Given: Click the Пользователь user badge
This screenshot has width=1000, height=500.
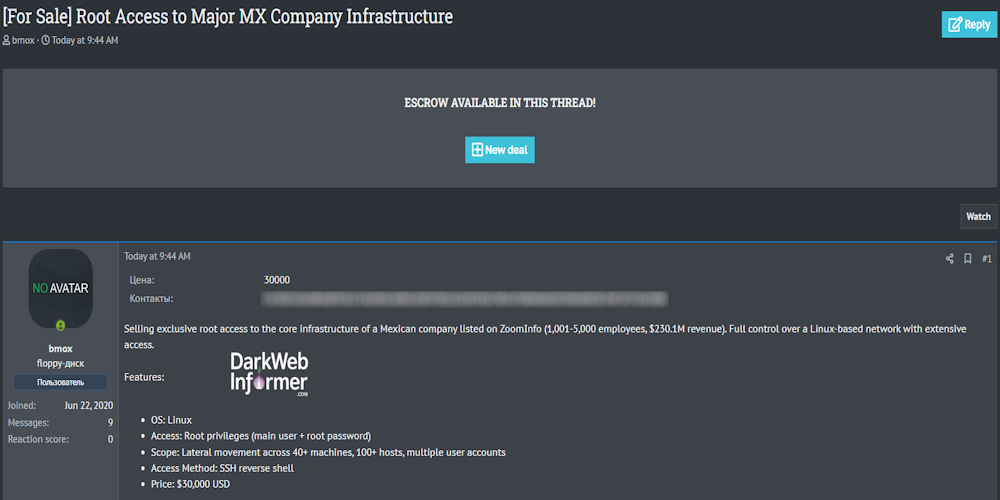Looking at the screenshot, I should pyautogui.click(x=61, y=382).
